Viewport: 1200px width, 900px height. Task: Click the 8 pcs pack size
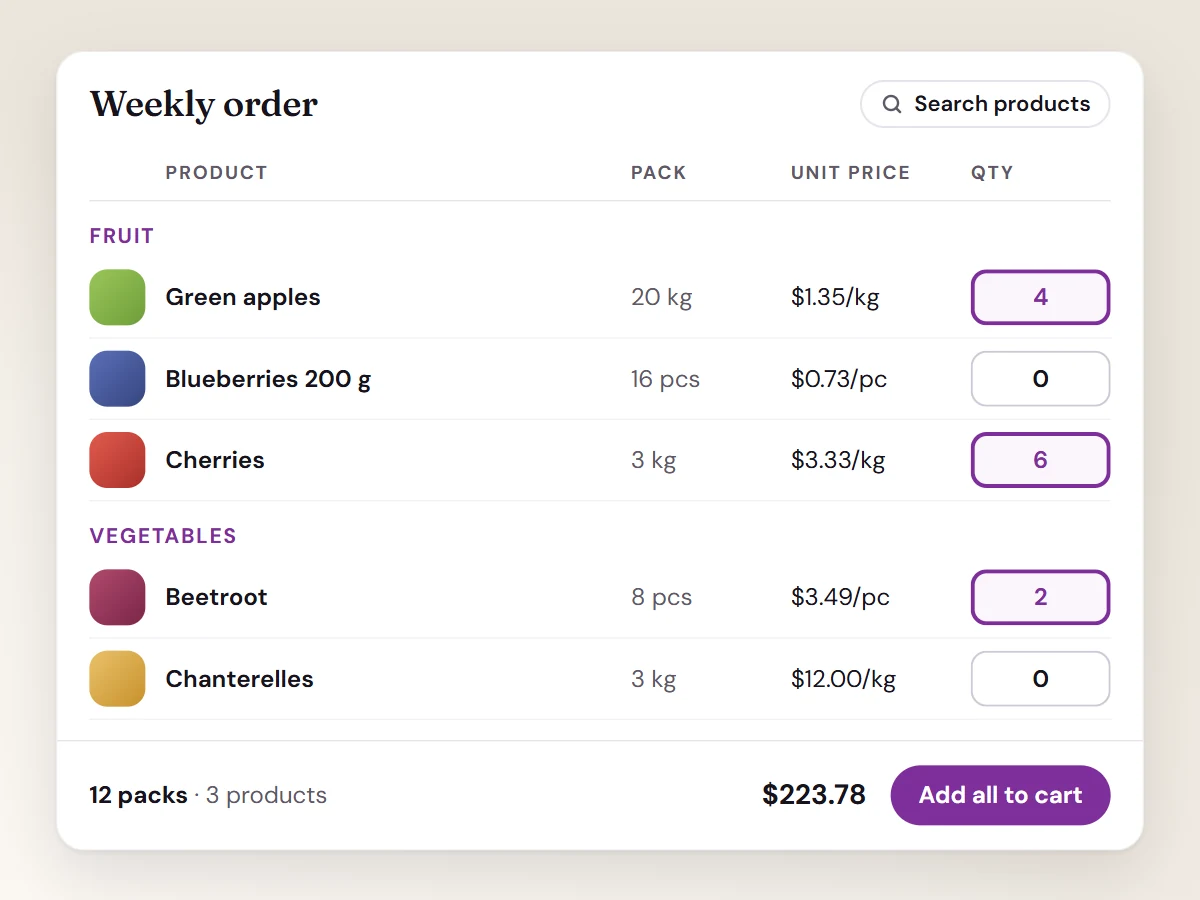(661, 597)
